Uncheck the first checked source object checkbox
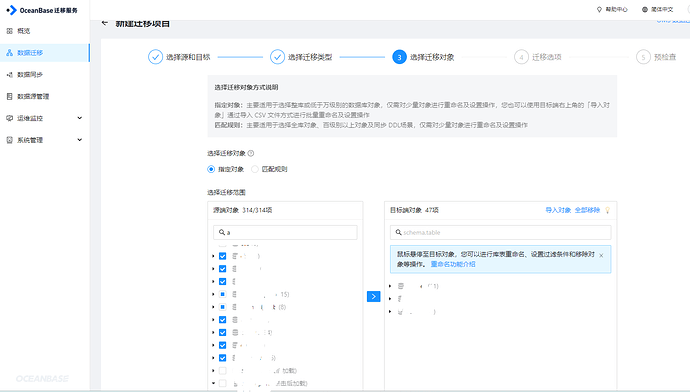The height and width of the screenshot is (392, 690). [x=223, y=256]
